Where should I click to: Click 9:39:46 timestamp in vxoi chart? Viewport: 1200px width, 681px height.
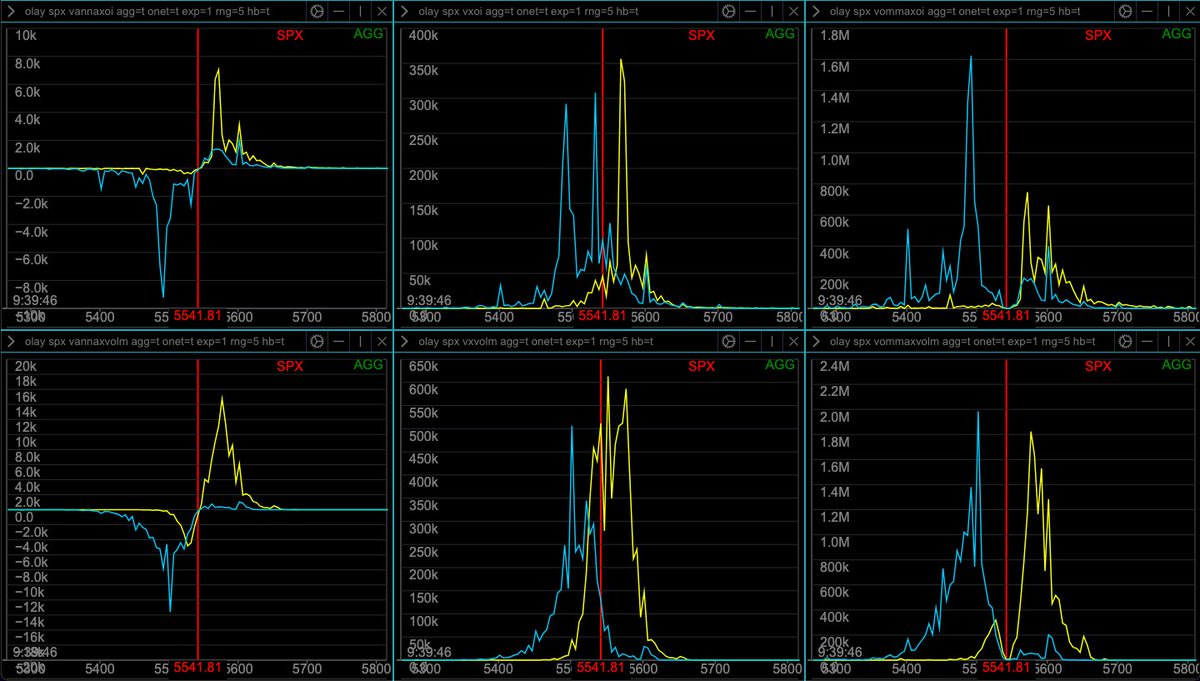429,299
